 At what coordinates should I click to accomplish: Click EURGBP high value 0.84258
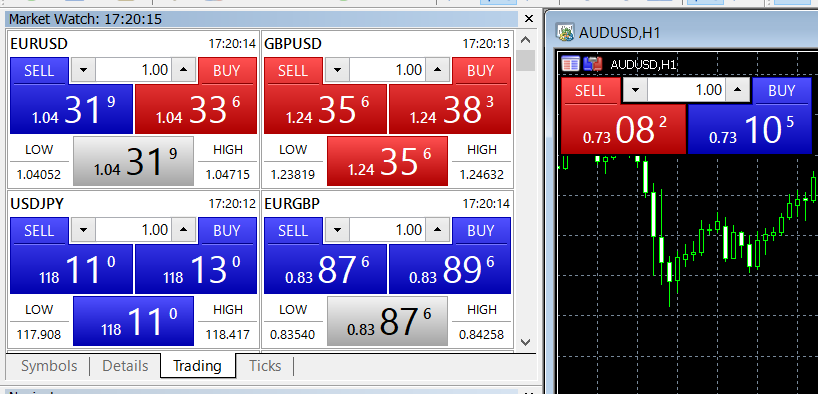482,334
